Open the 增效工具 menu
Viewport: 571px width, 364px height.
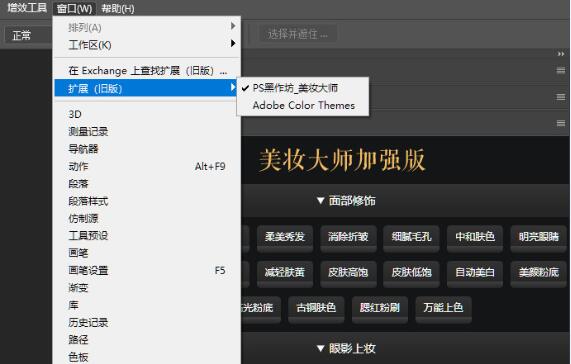click(x=27, y=8)
